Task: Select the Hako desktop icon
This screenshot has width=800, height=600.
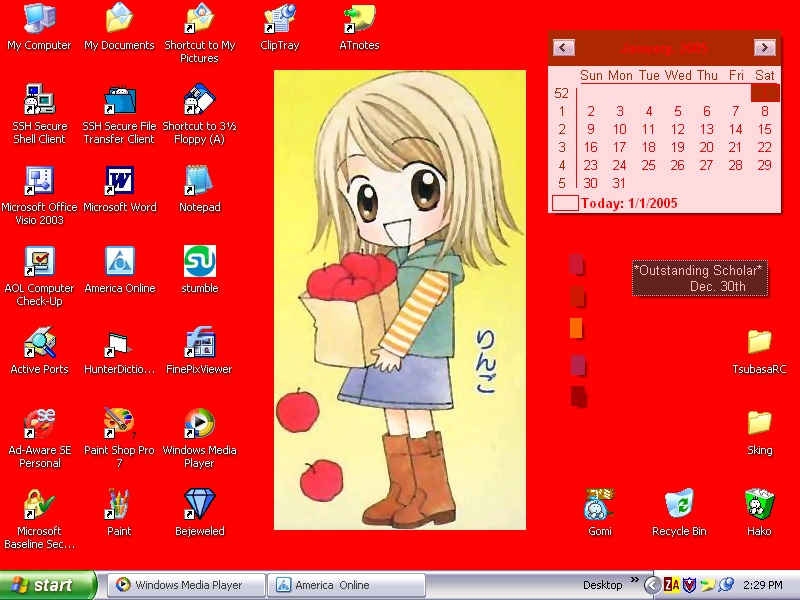Action: click(759, 504)
